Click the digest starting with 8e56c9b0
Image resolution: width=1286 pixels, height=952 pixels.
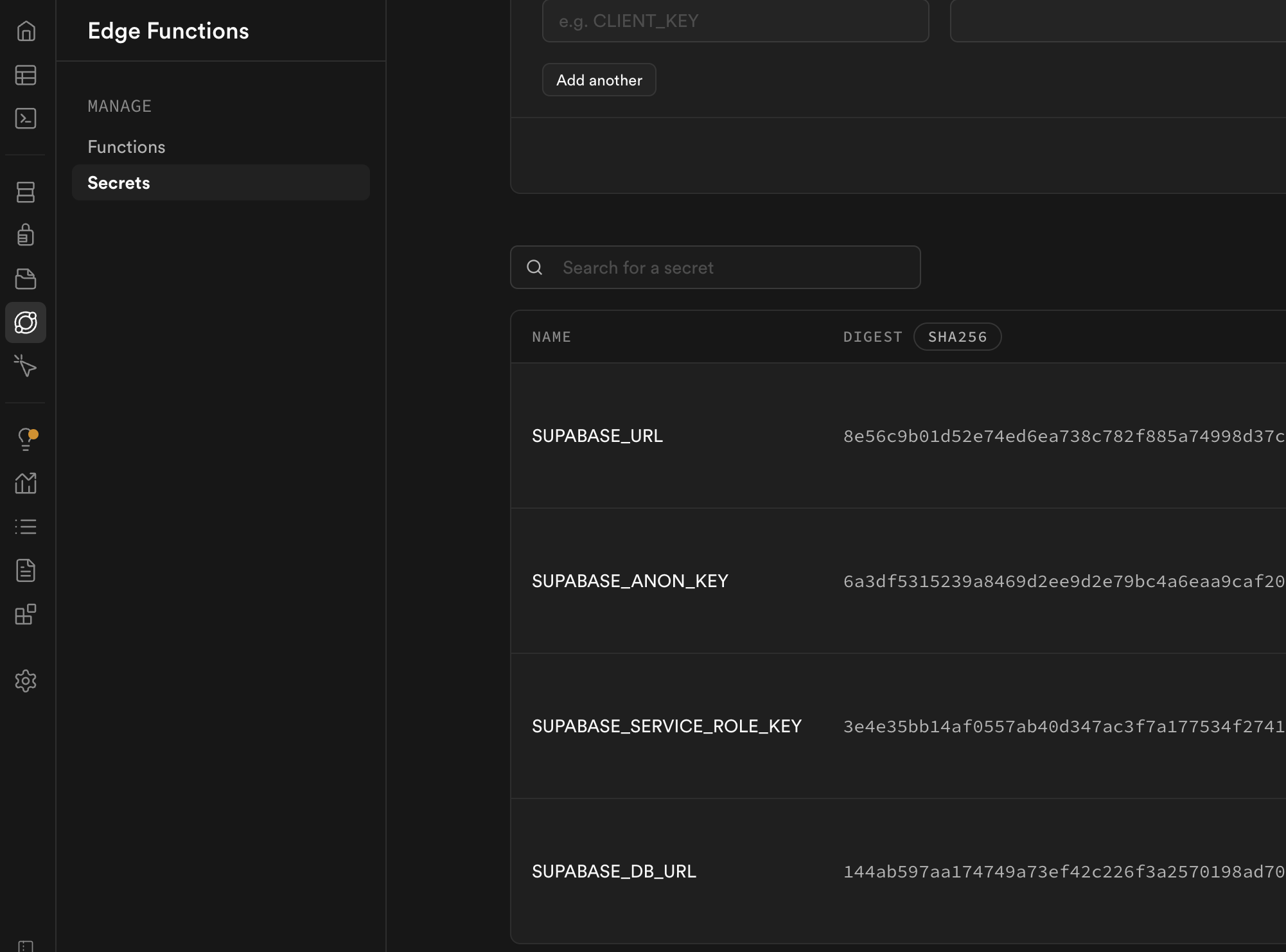click(x=1064, y=436)
